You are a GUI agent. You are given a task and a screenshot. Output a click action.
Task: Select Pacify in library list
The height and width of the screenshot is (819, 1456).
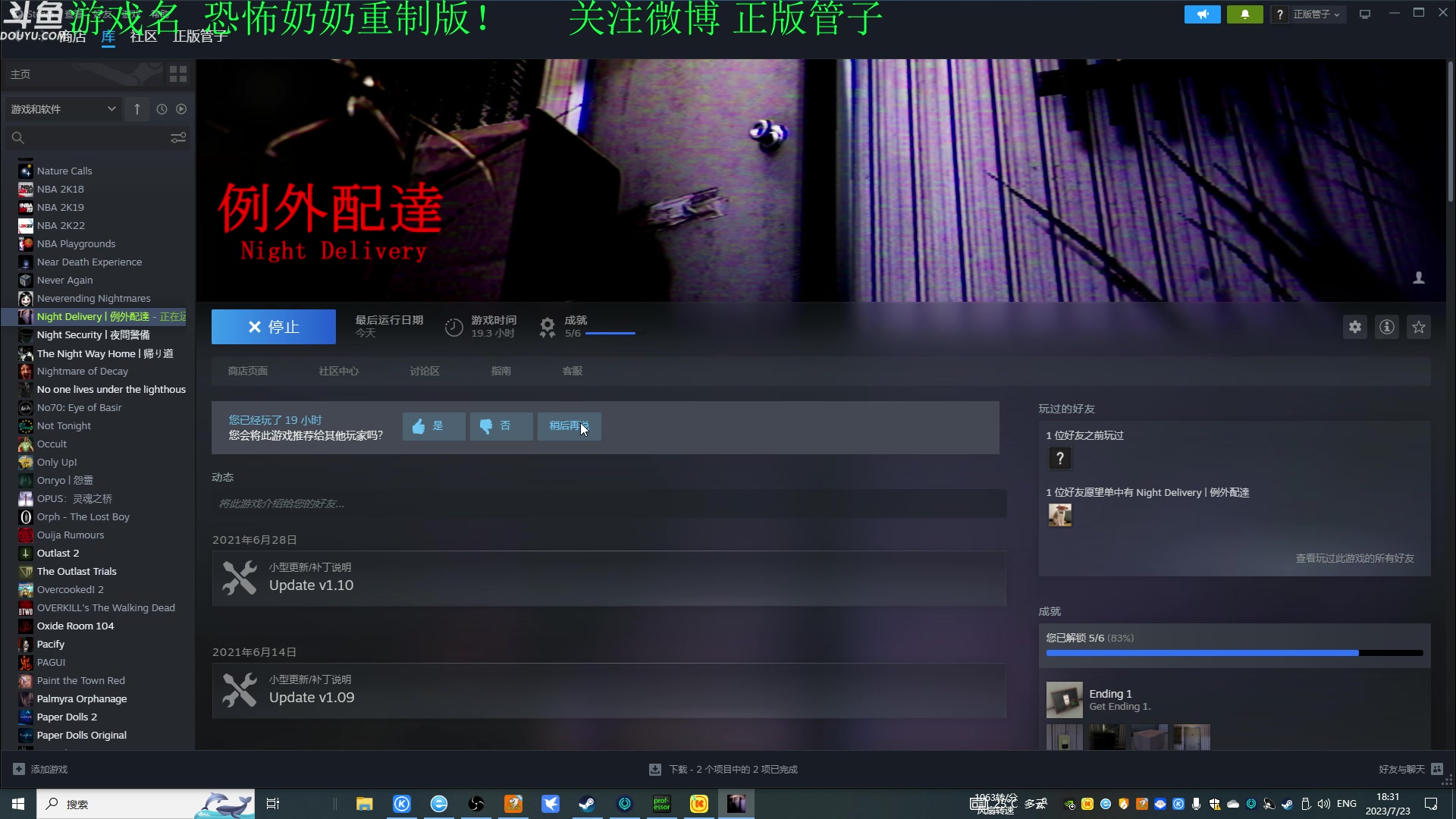click(51, 644)
